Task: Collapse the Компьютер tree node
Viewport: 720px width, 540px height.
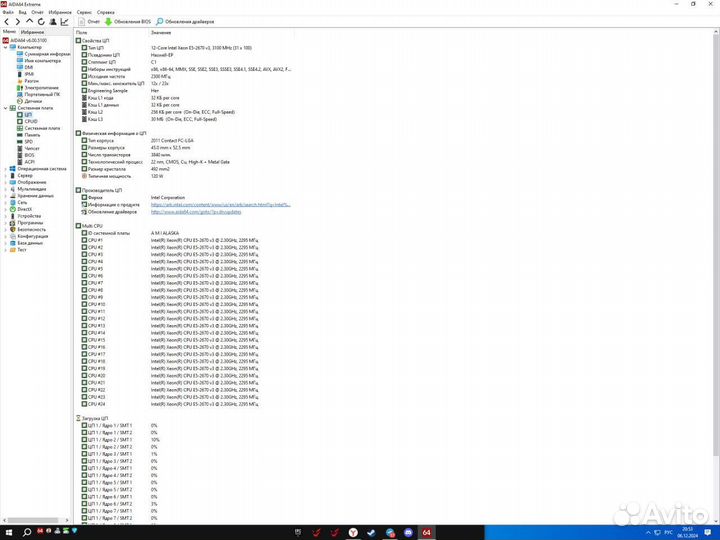Action: click(x=6, y=47)
